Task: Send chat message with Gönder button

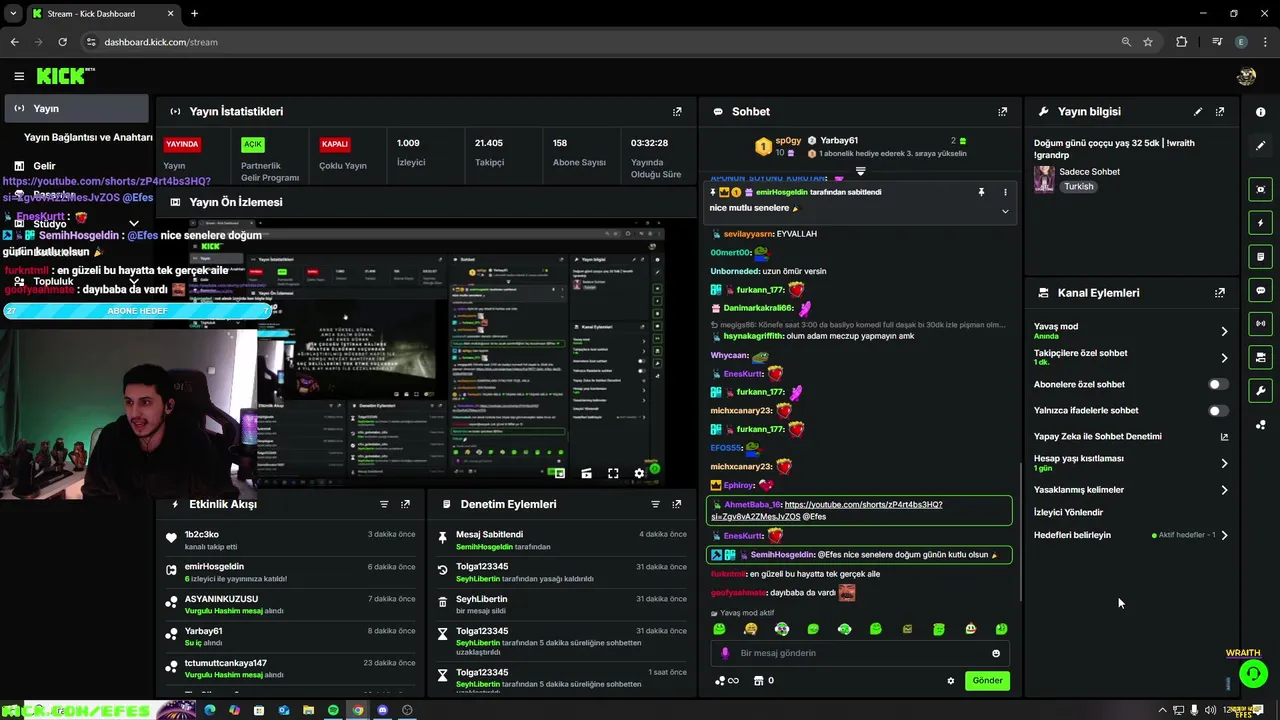Action: (987, 681)
